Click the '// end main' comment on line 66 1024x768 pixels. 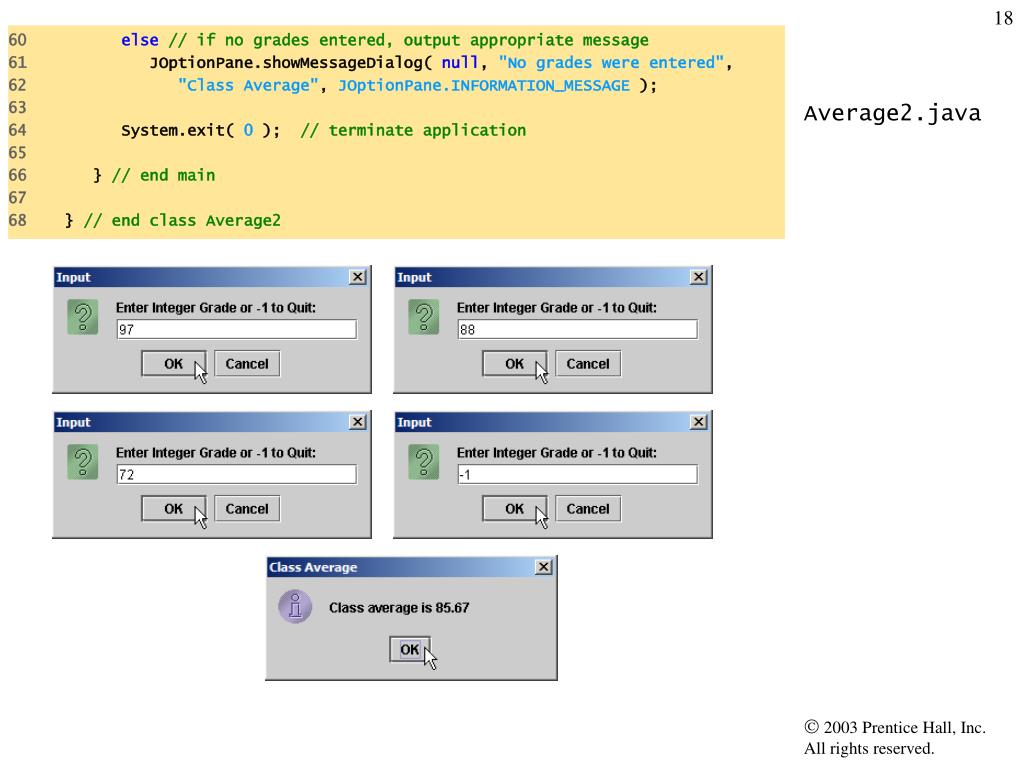[163, 175]
